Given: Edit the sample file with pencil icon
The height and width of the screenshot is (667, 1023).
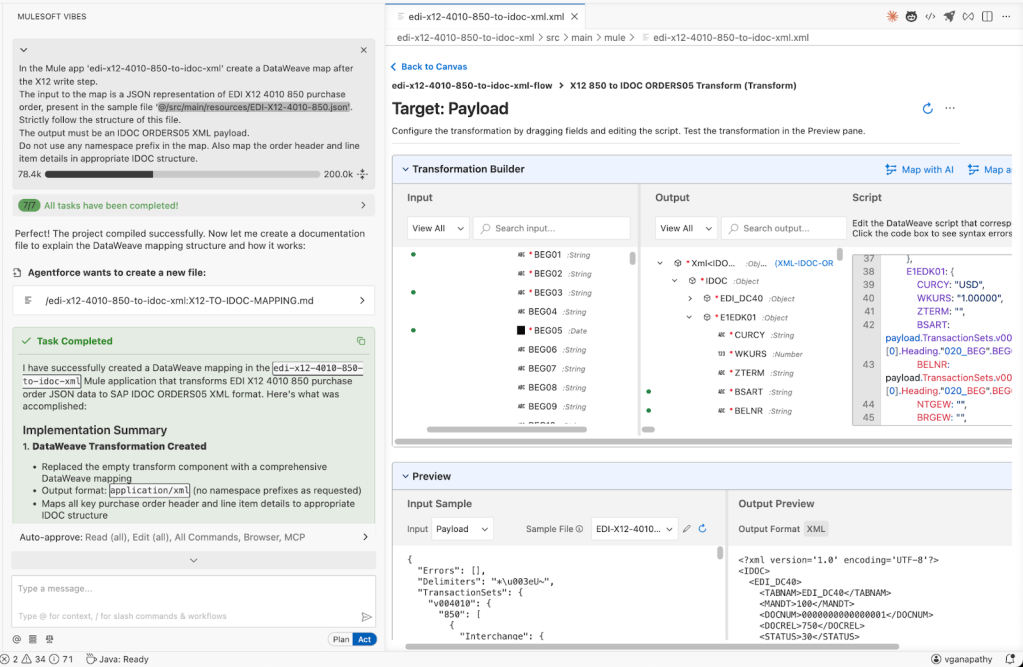Looking at the screenshot, I should click(x=686, y=528).
